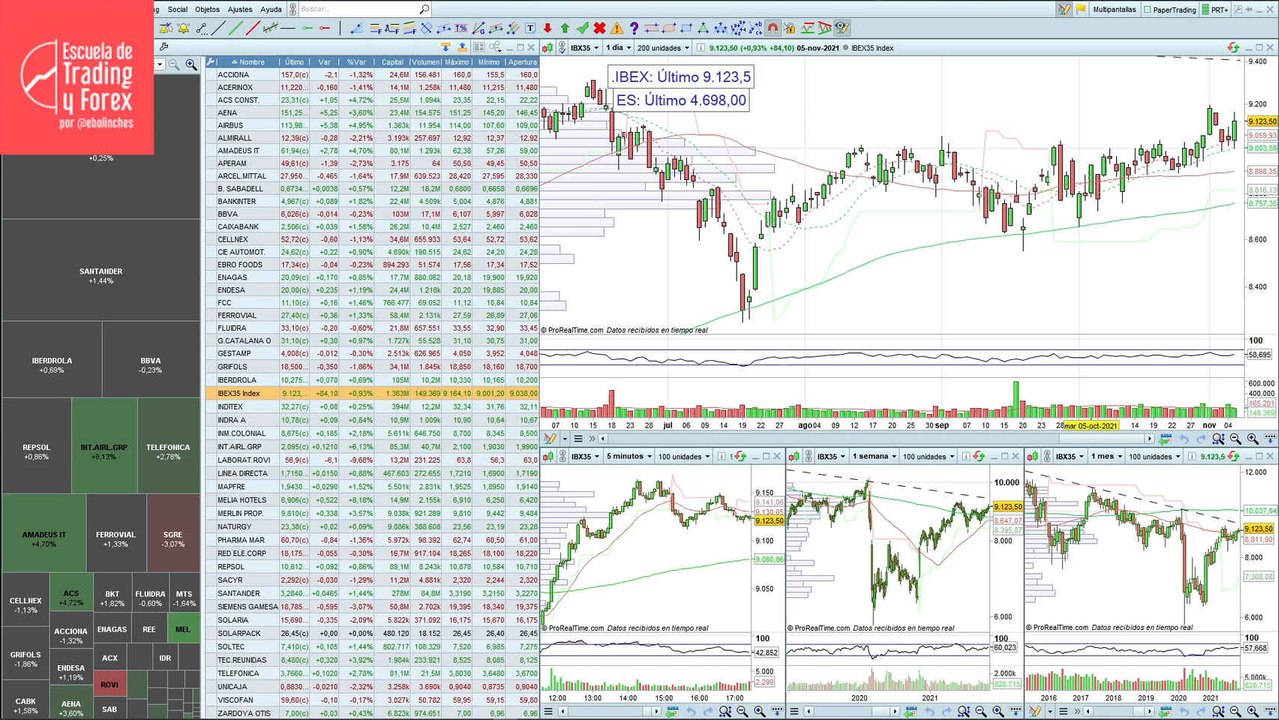Click the PRT+ button
Image resolution: width=1279 pixels, height=720 pixels.
pos(1215,9)
